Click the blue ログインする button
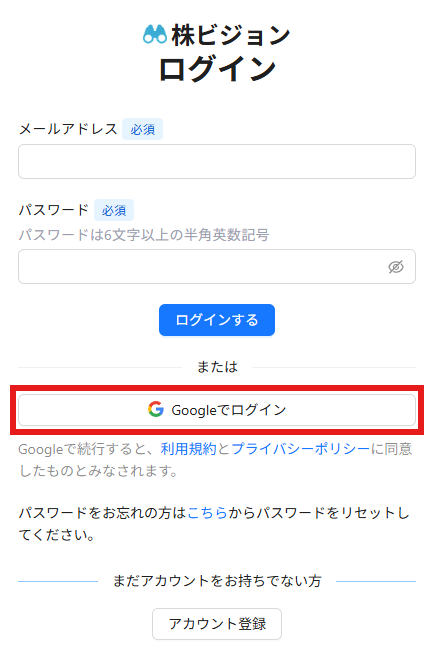This screenshot has width=436, height=660. point(217,320)
